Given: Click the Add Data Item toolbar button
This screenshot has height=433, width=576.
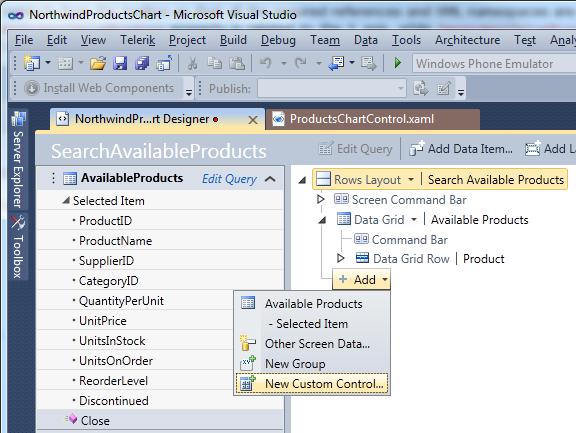Looking at the screenshot, I should [461, 149].
